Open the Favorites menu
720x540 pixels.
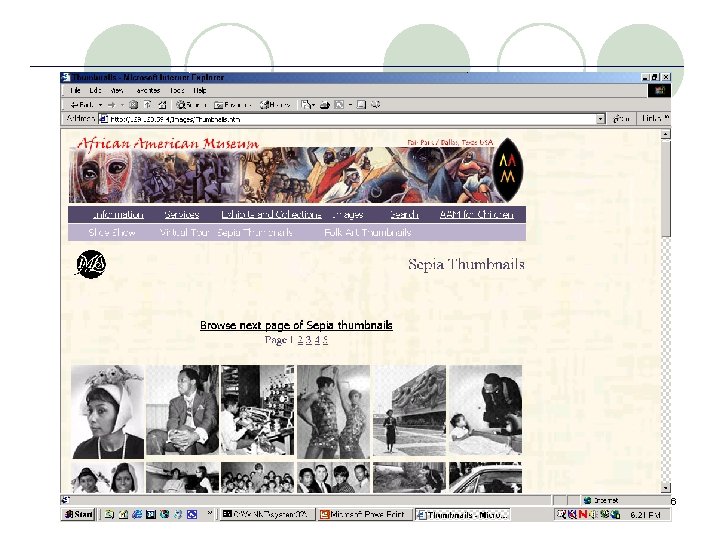pyautogui.click(x=148, y=90)
